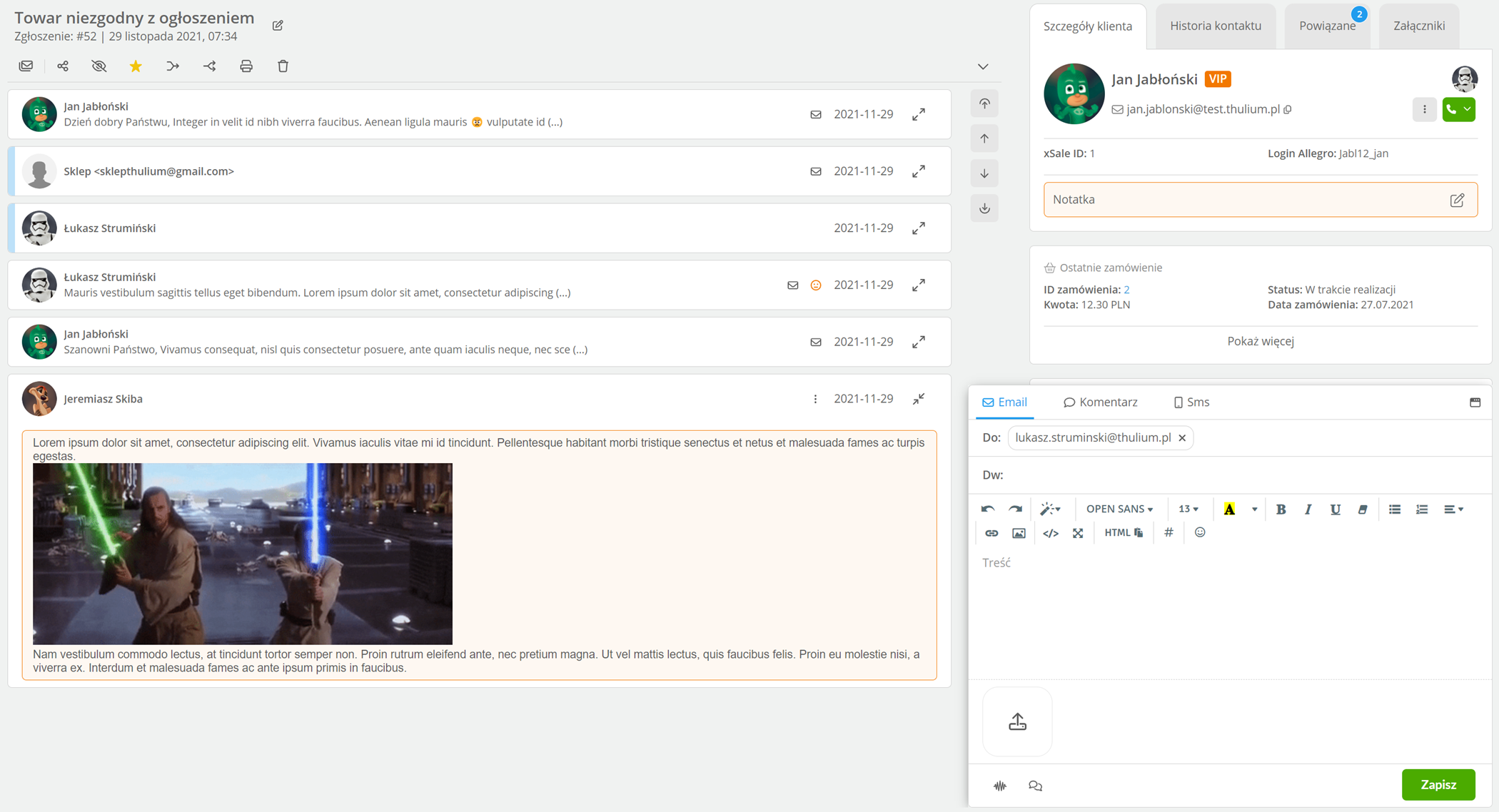The width and height of the screenshot is (1499, 812).
Task: Jump to the last message arrow button
Action: pos(984,208)
